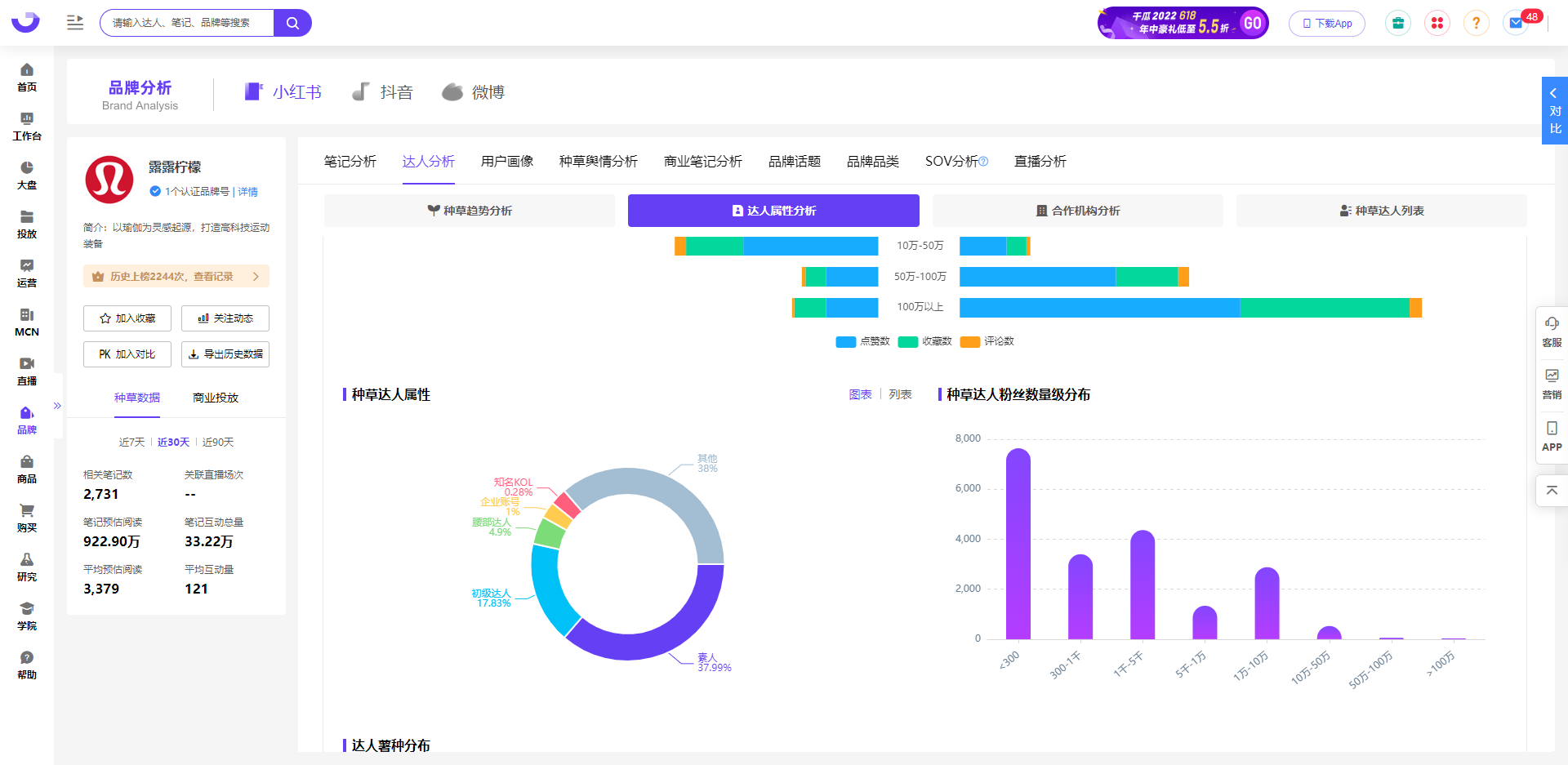Viewport: 1568px width, 765px height.
Task: Expand sidebar with double-chevron arrow
Action: 57,406
